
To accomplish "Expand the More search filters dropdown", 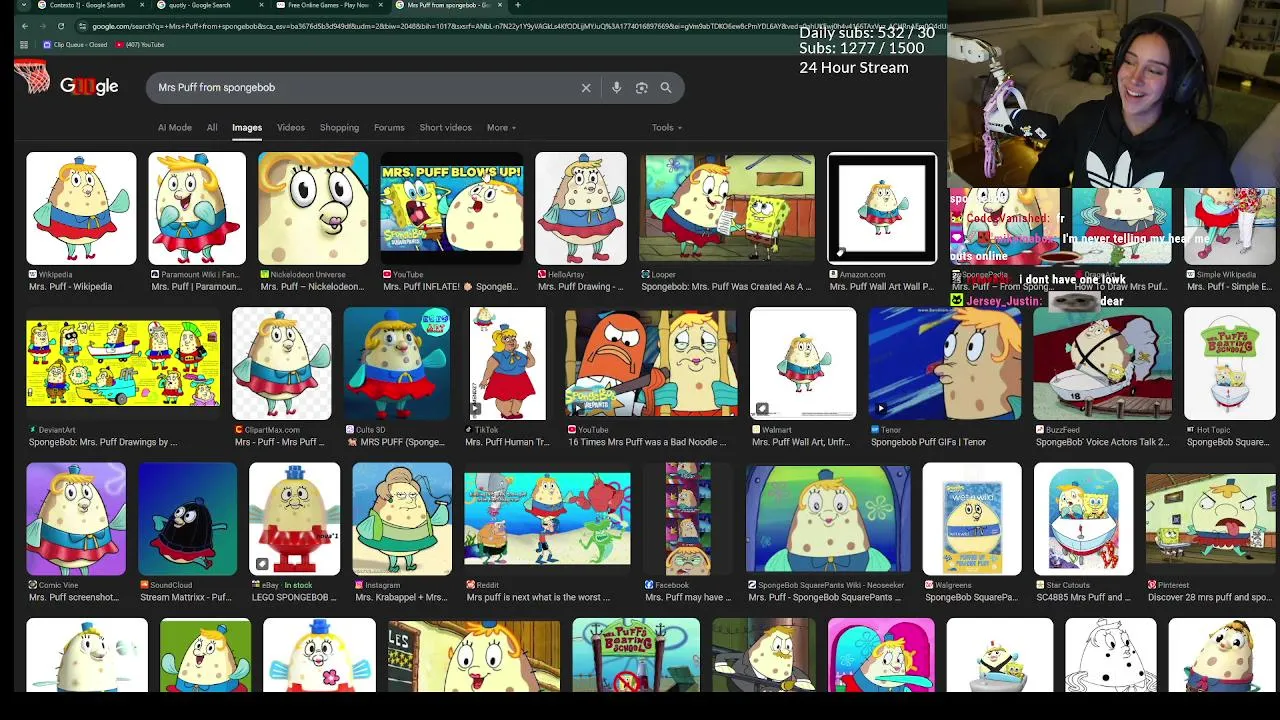I will point(502,128).
